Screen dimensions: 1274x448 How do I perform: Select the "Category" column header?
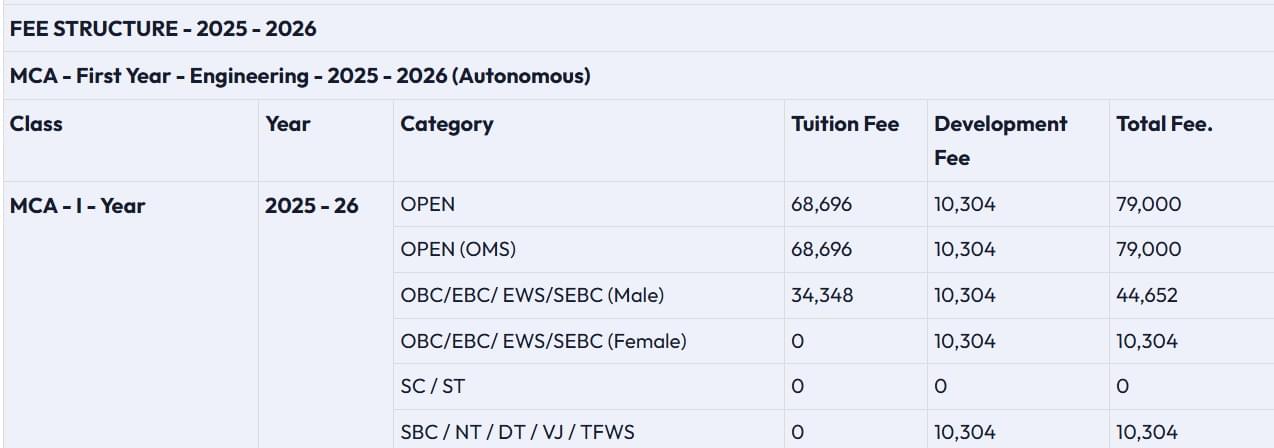[447, 124]
